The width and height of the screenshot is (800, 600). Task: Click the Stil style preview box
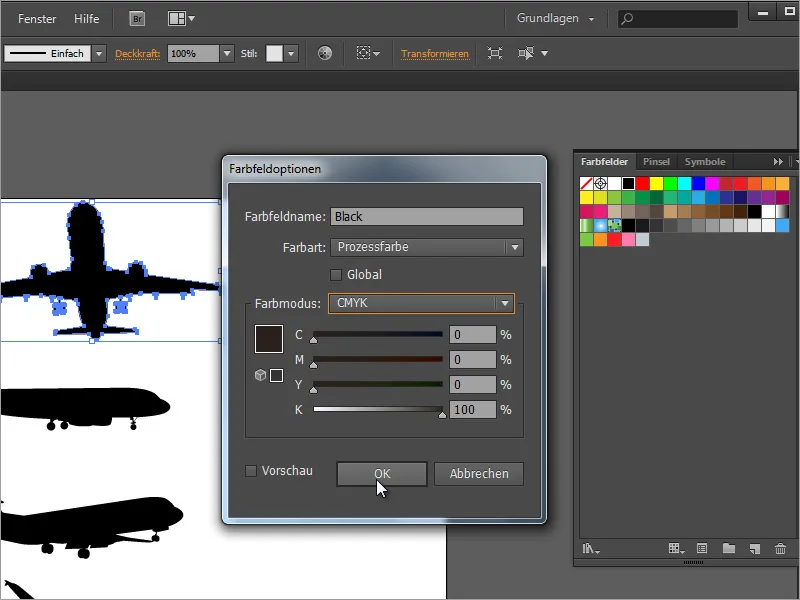pos(274,53)
